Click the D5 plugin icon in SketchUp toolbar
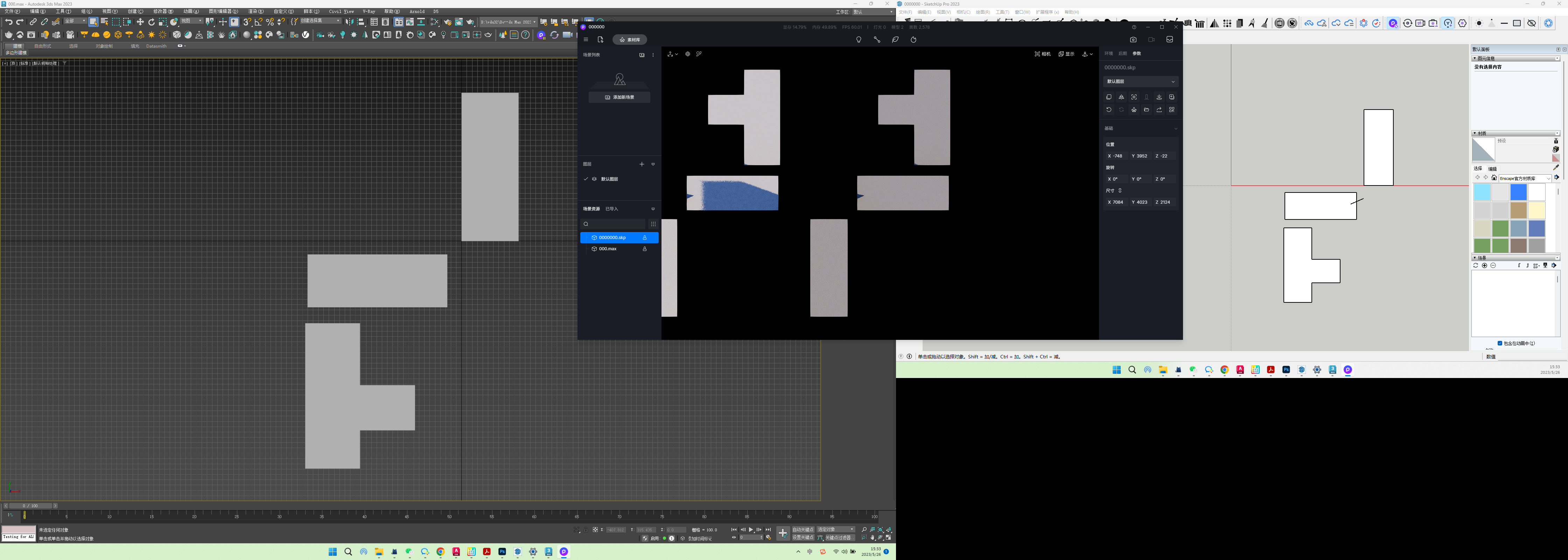 [x=1393, y=23]
